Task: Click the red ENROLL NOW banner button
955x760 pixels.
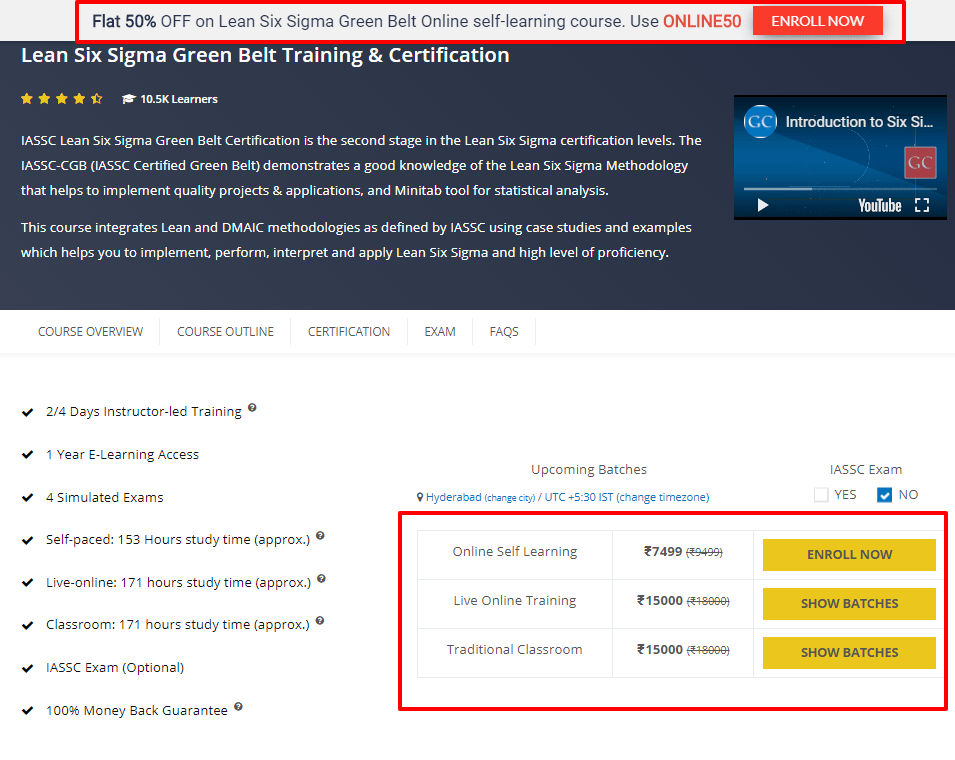Action: (817, 21)
